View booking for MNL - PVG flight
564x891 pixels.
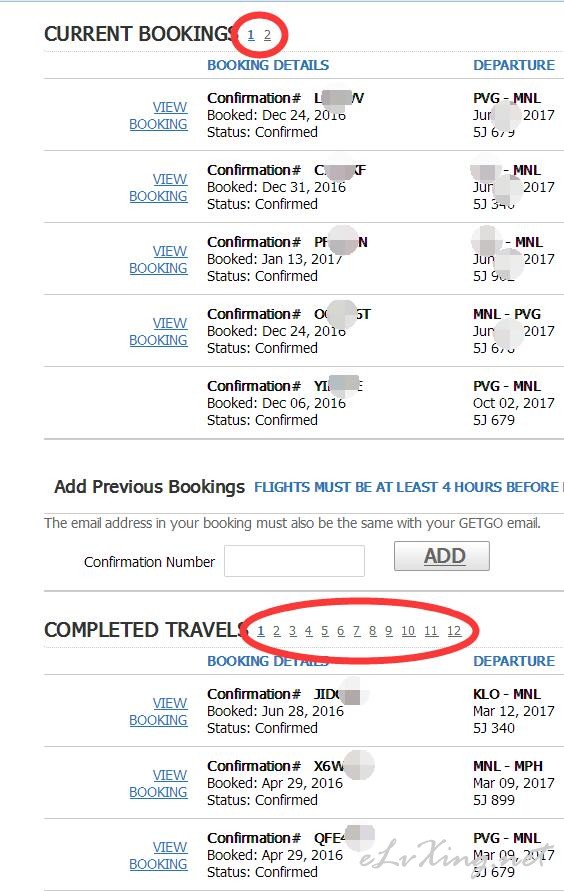point(158,332)
